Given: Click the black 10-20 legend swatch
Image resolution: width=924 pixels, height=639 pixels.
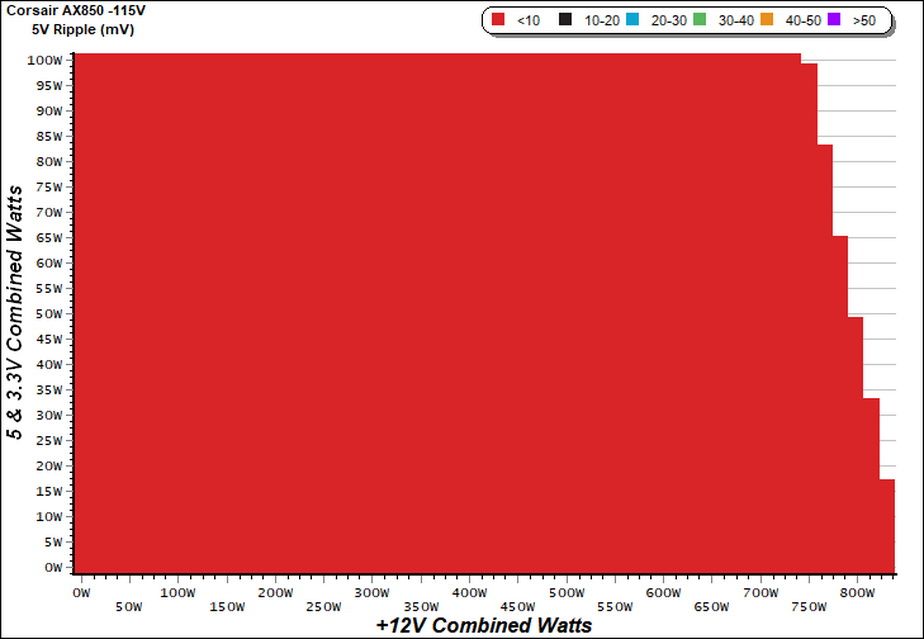Looking at the screenshot, I should 565,19.
